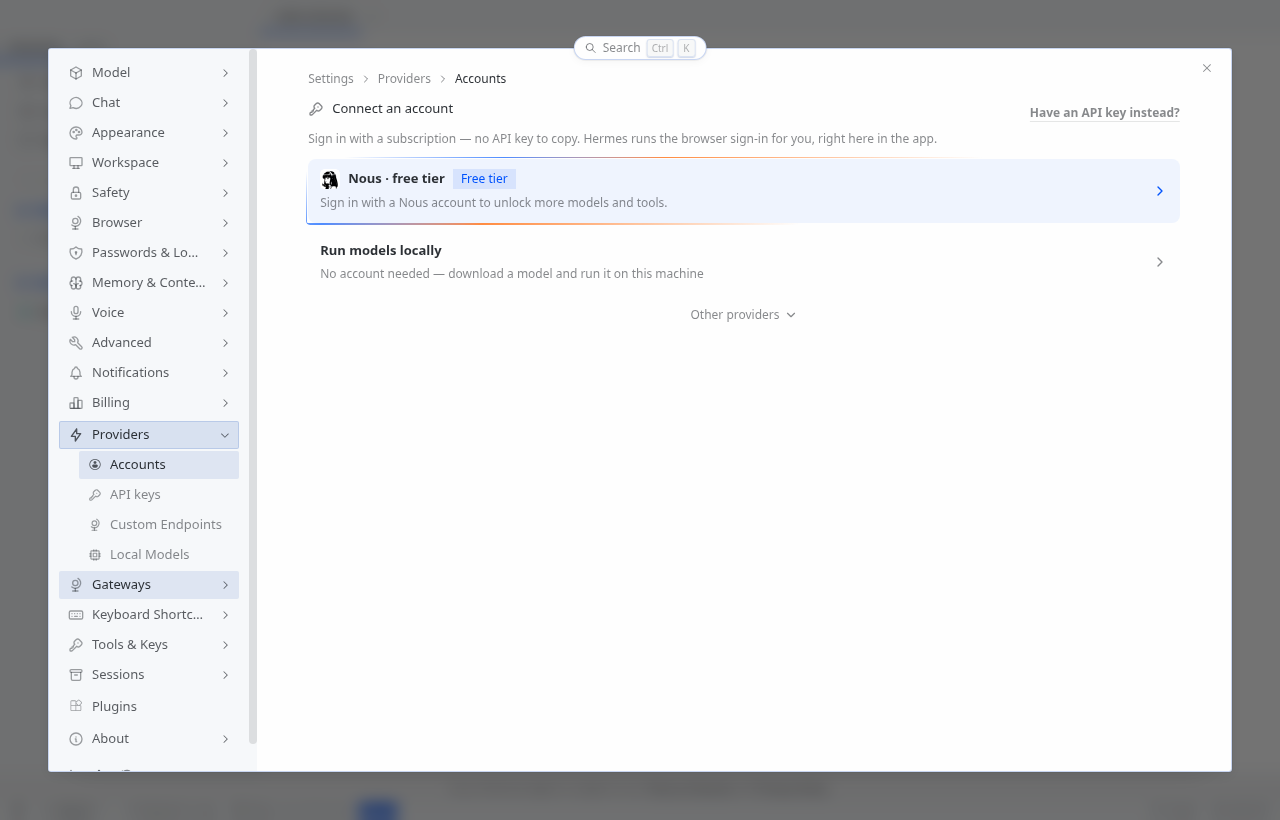Click the Notifications bell icon
The width and height of the screenshot is (1280, 820).
tap(76, 373)
